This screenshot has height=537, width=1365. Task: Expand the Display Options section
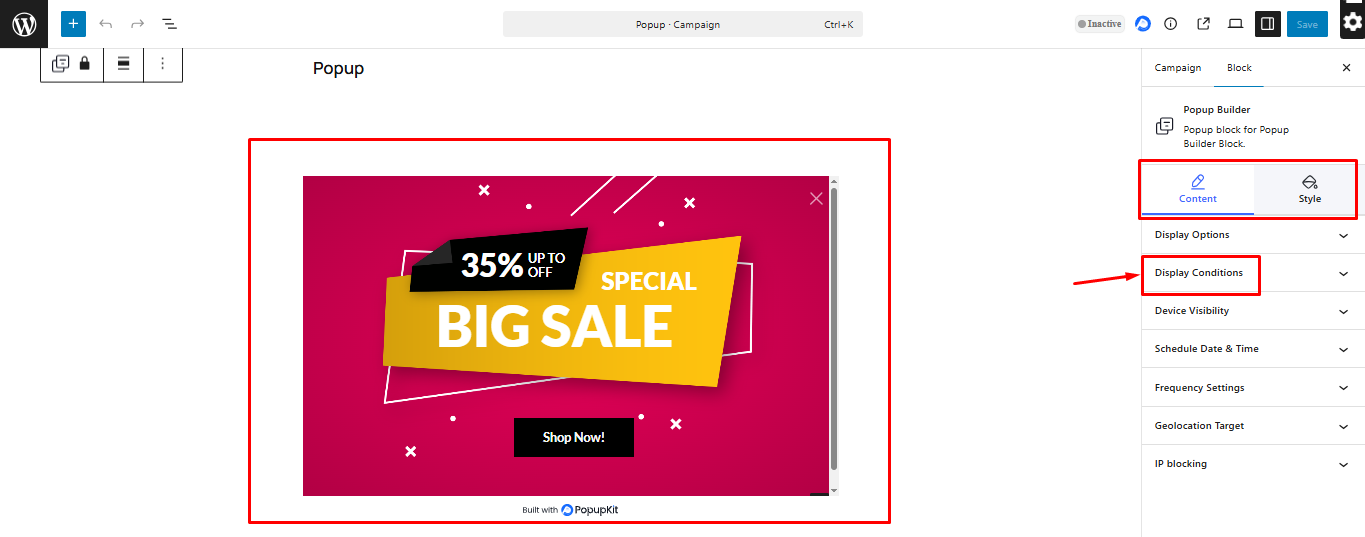tap(1252, 235)
